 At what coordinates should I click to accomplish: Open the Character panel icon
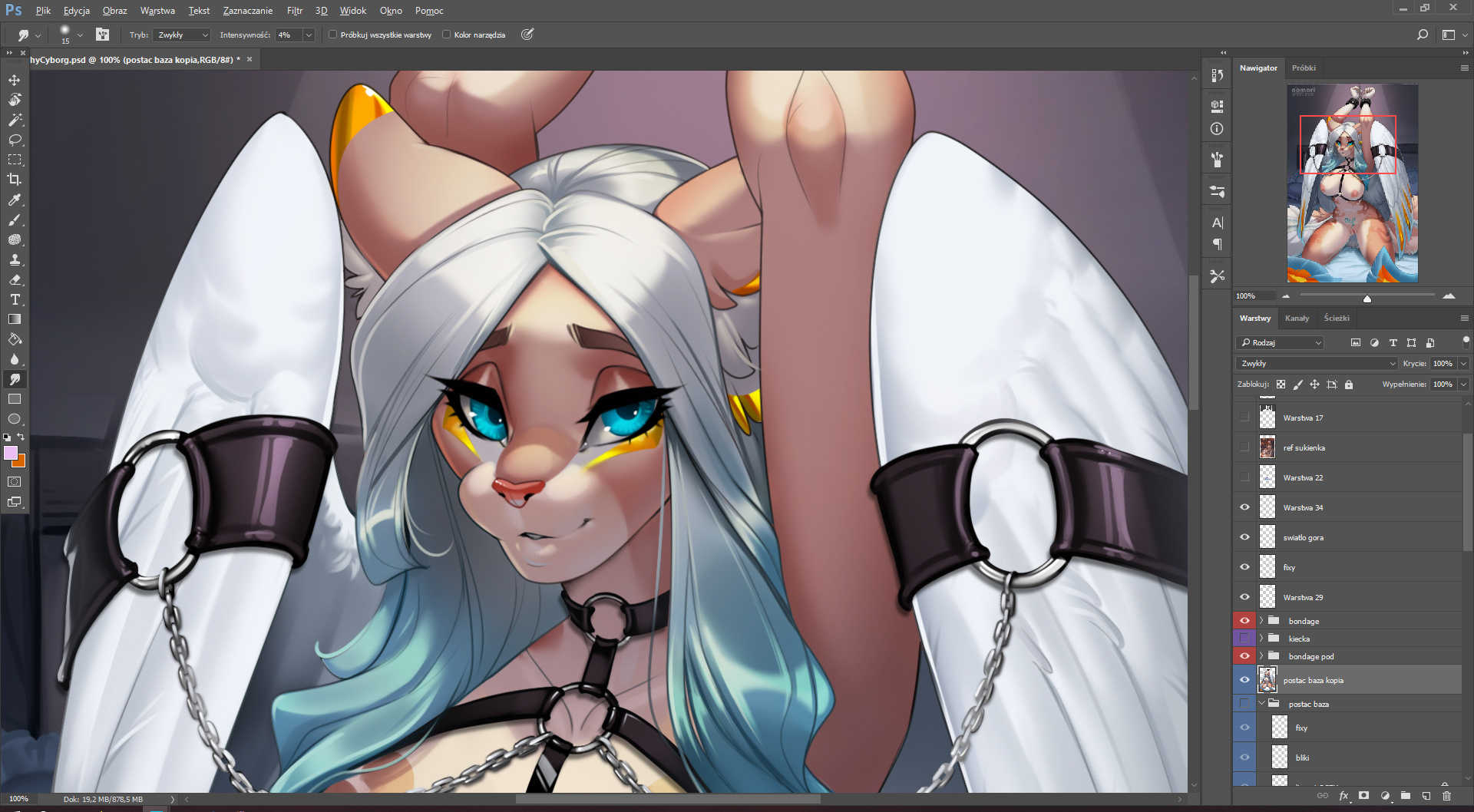[x=1217, y=223]
